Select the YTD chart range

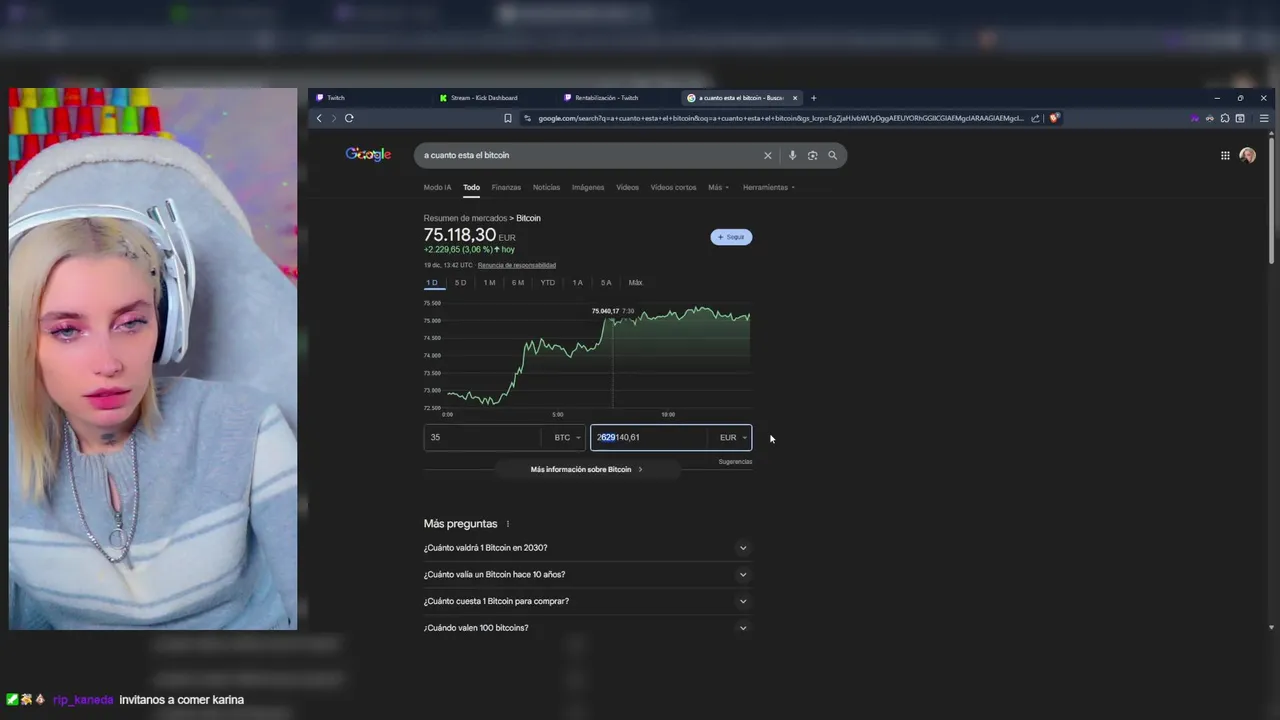(x=548, y=282)
